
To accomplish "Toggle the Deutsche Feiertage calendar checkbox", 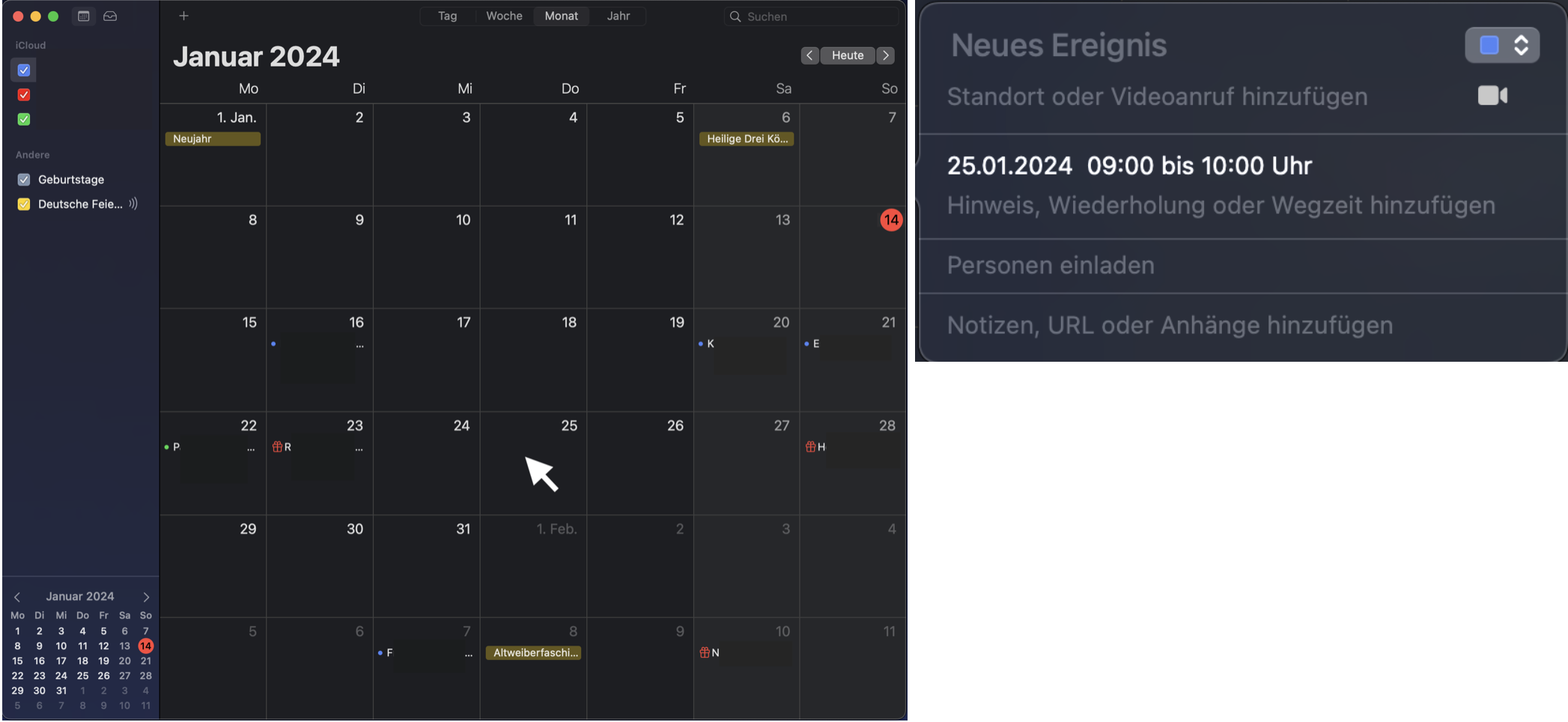I will pyautogui.click(x=24, y=204).
